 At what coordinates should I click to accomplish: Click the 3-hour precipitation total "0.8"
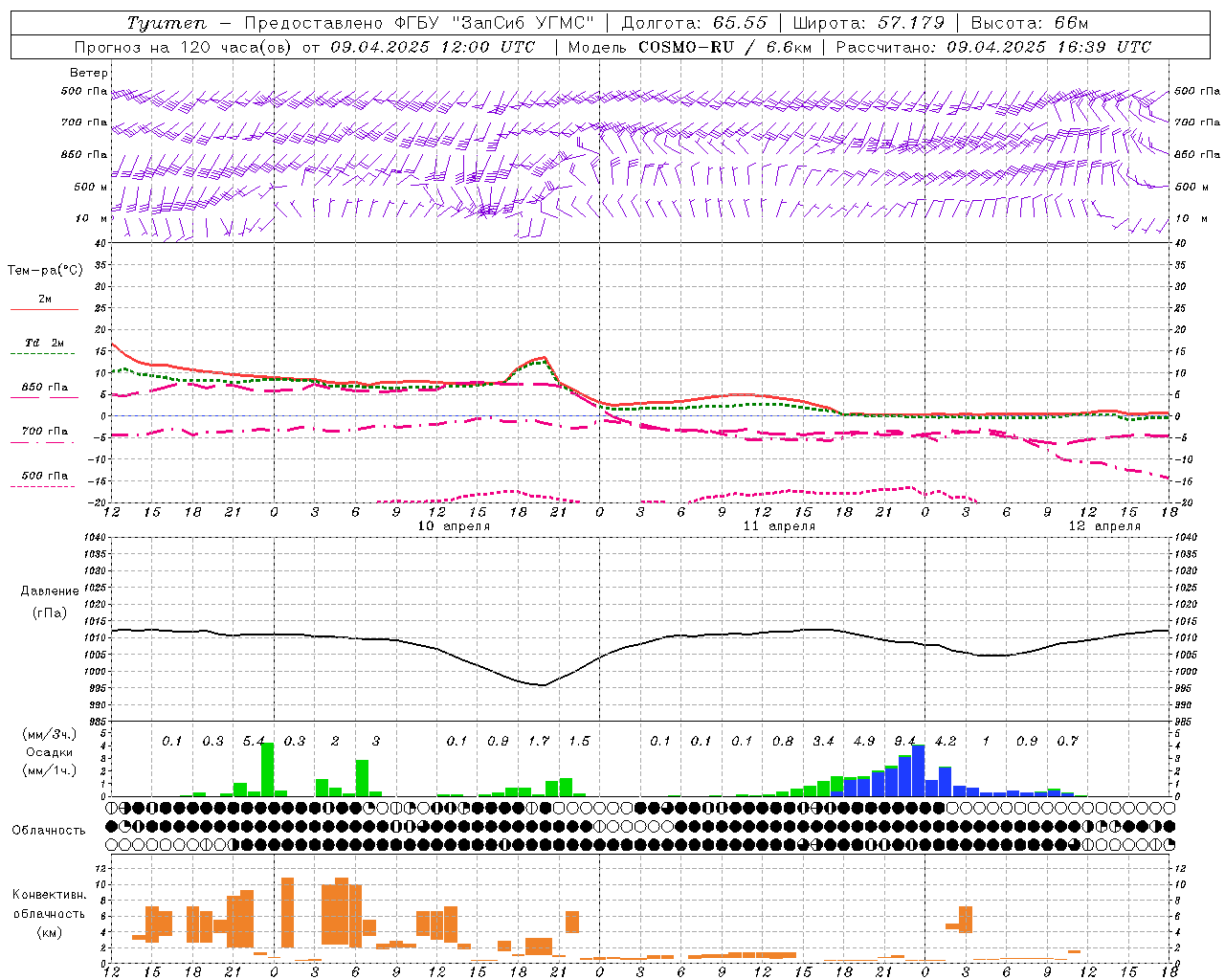coord(783,741)
